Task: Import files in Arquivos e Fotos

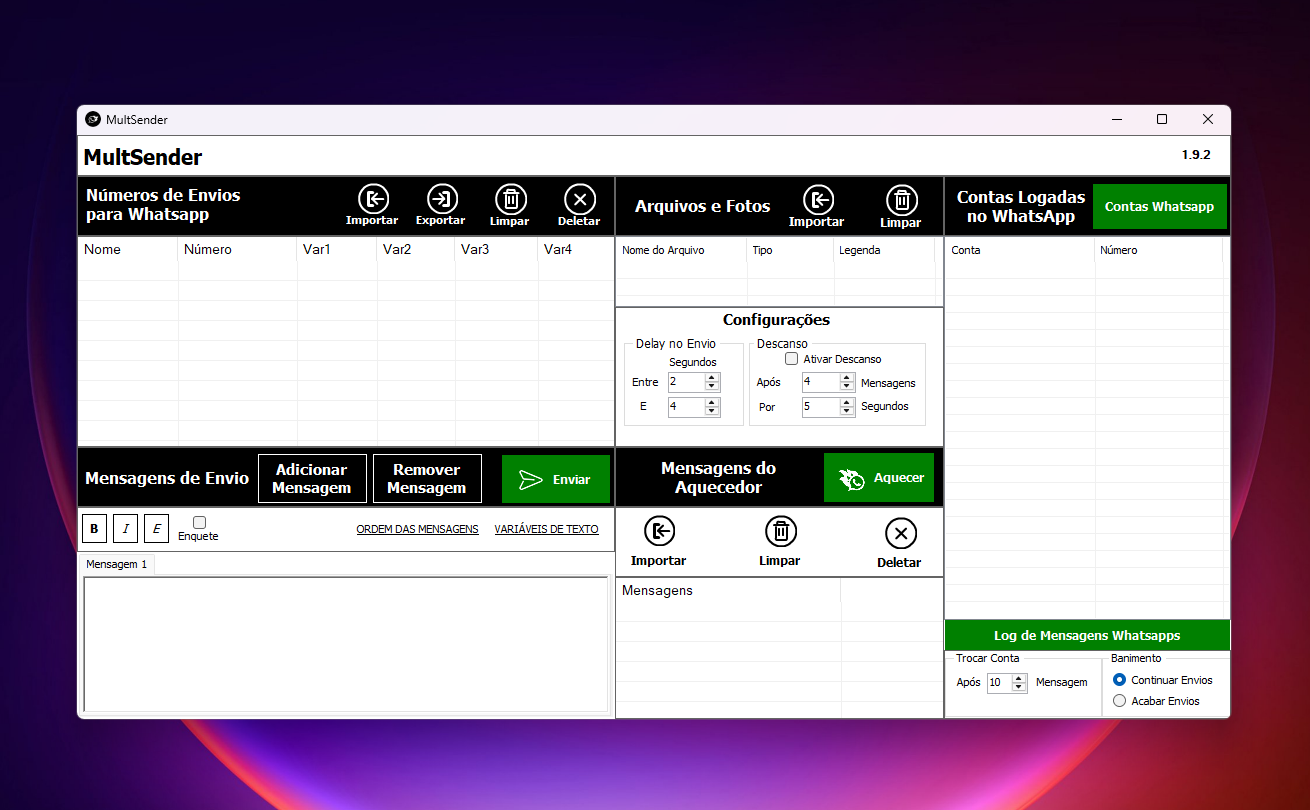Action: [817, 199]
